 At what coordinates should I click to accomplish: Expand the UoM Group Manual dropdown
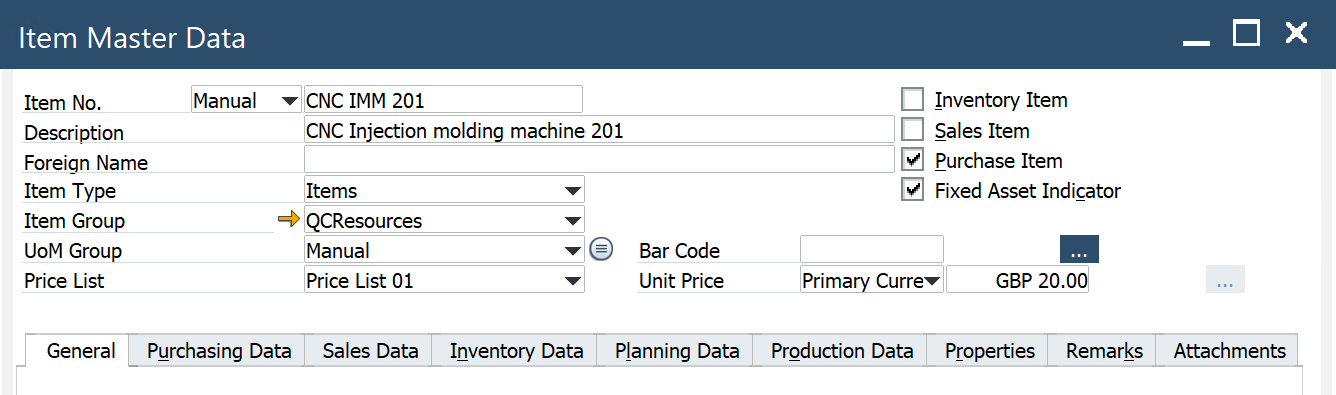[444, 250]
